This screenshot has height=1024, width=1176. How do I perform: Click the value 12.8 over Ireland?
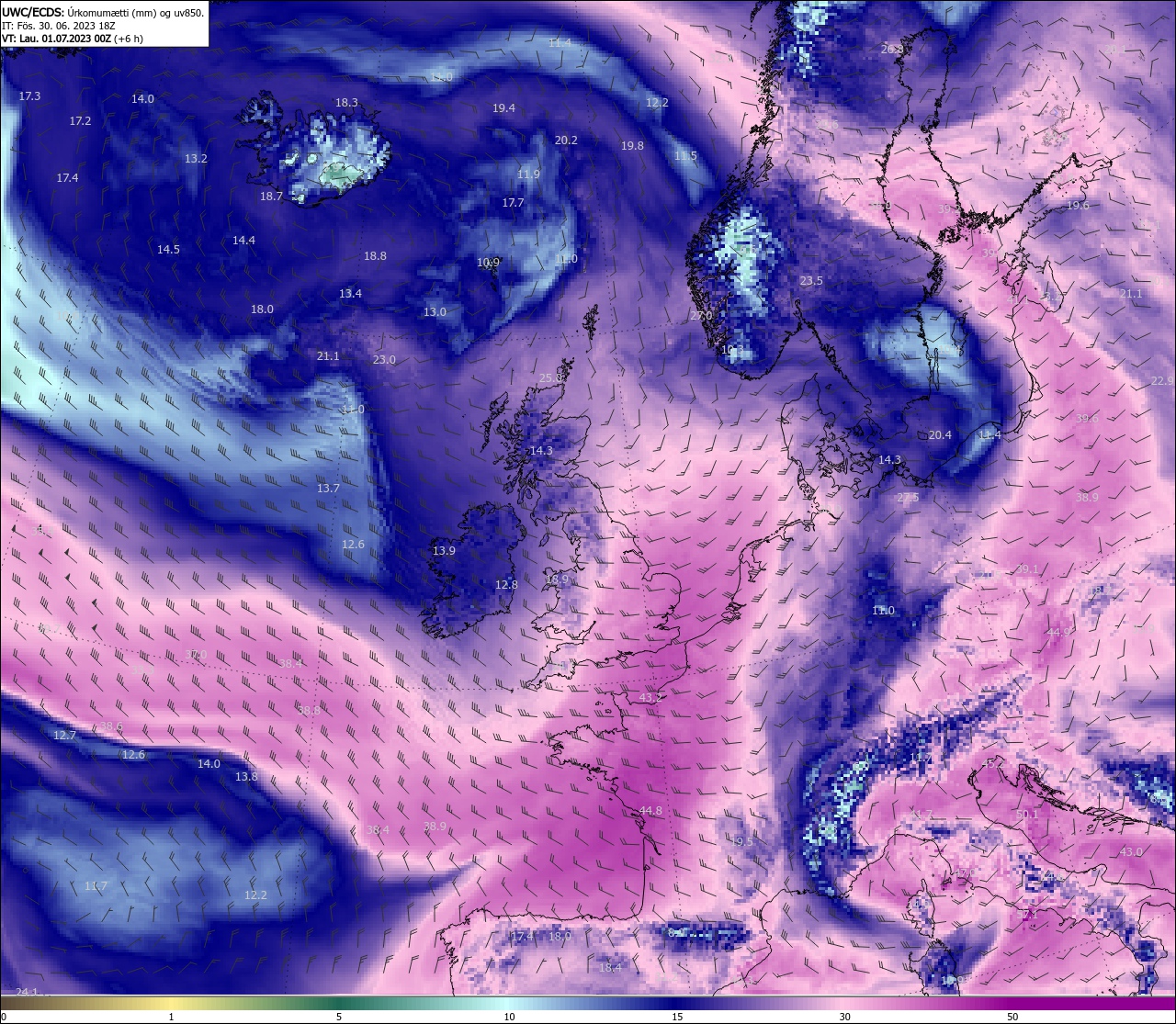point(506,585)
